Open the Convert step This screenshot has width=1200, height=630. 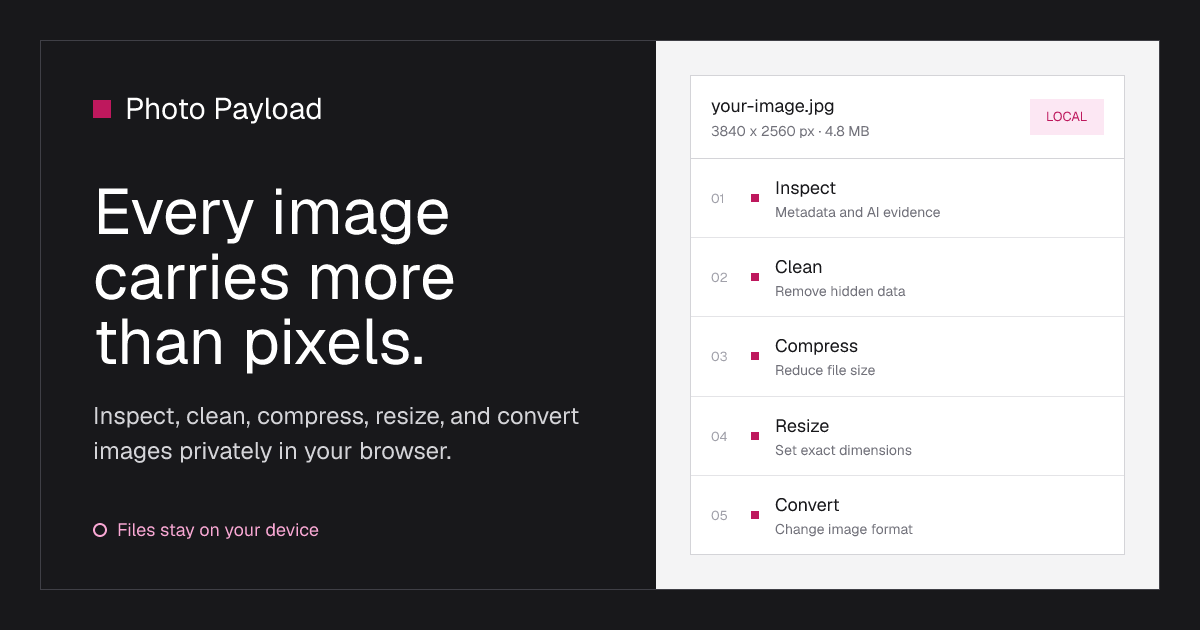click(x=907, y=515)
